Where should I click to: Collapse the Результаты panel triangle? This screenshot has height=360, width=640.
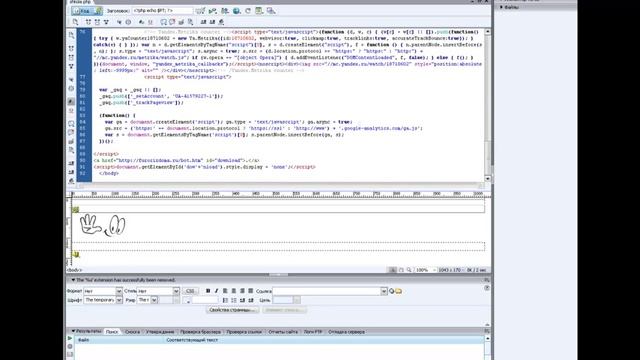click(x=73, y=331)
